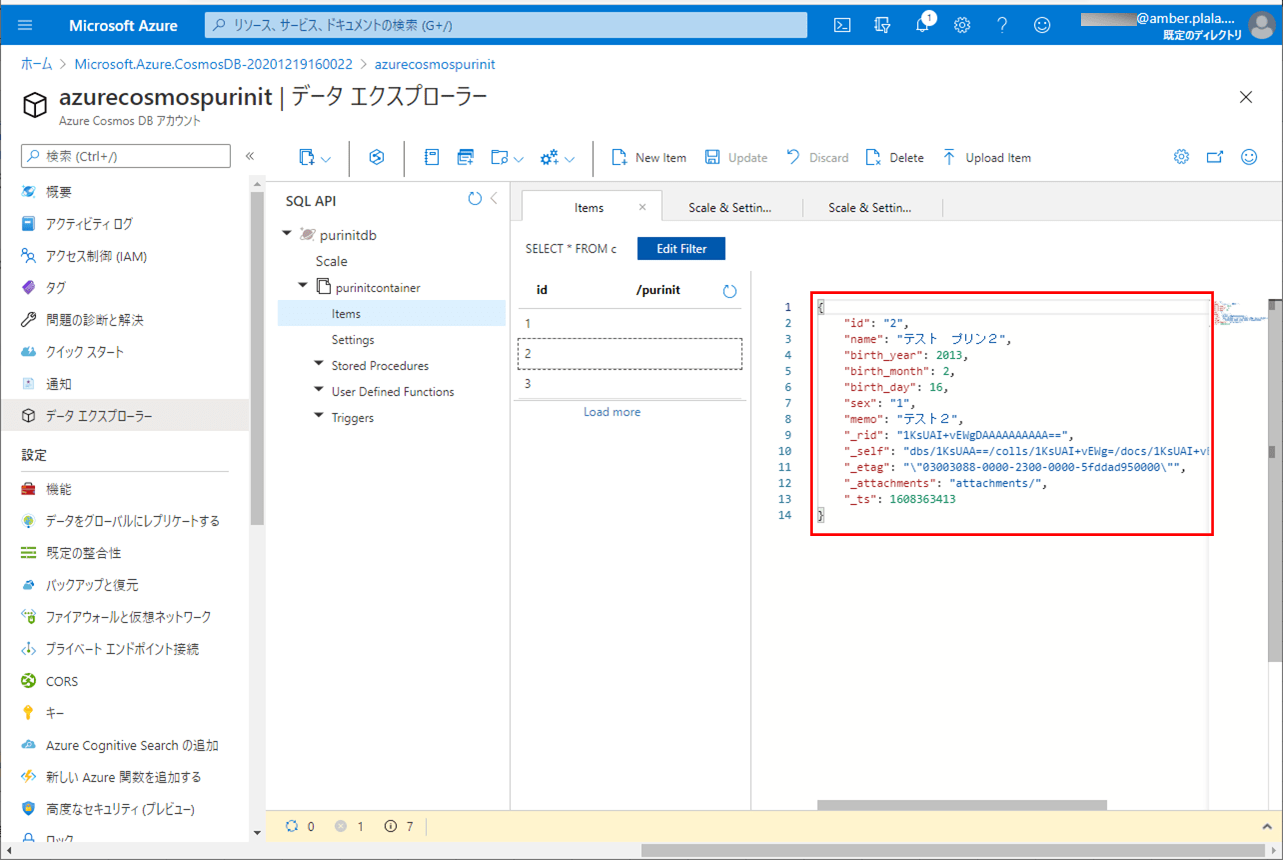Viewport: 1283px width, 860px height.
Task: Expand User Defined Functions node
Action: point(319,390)
